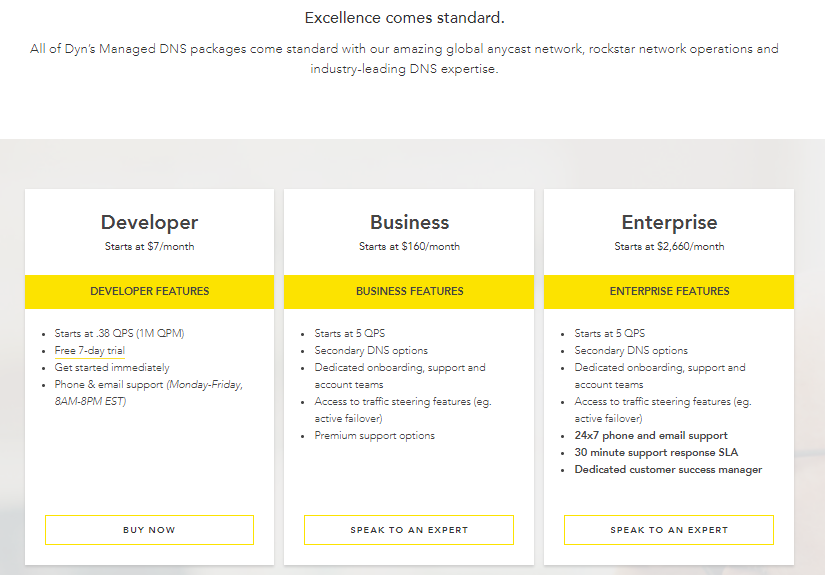Click Starts at $2,660/month price text
Image resolution: width=825 pixels, height=575 pixels.
[669, 246]
